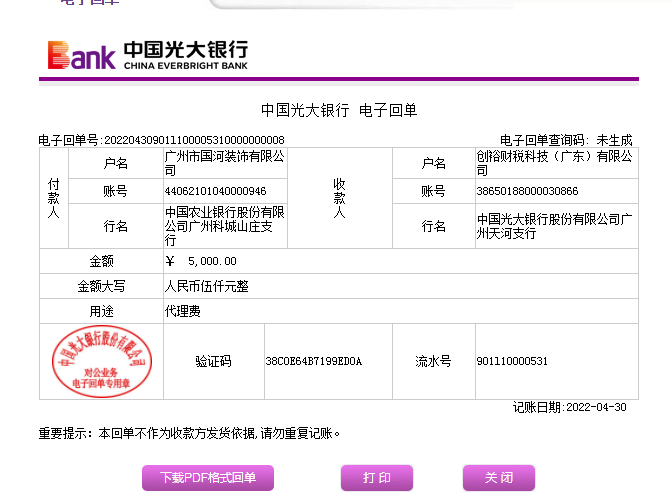Image resolution: width=671 pixels, height=503 pixels.
Task: Close the receipt via the 关闭 button
Action: pos(499,477)
